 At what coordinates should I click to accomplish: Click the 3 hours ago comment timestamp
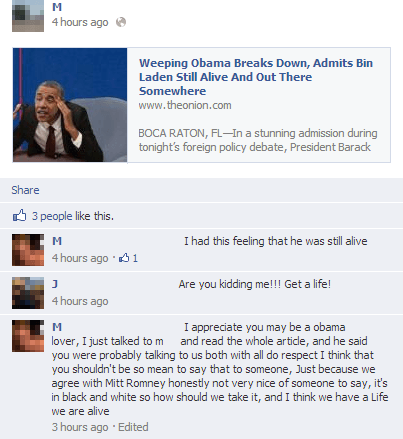pos(80,427)
